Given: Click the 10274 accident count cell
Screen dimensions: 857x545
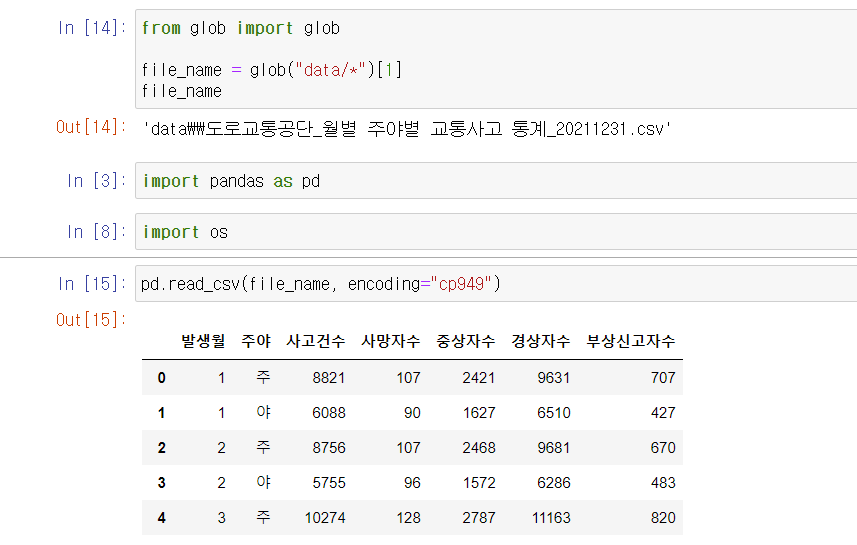Looking at the screenshot, I should (325, 518).
